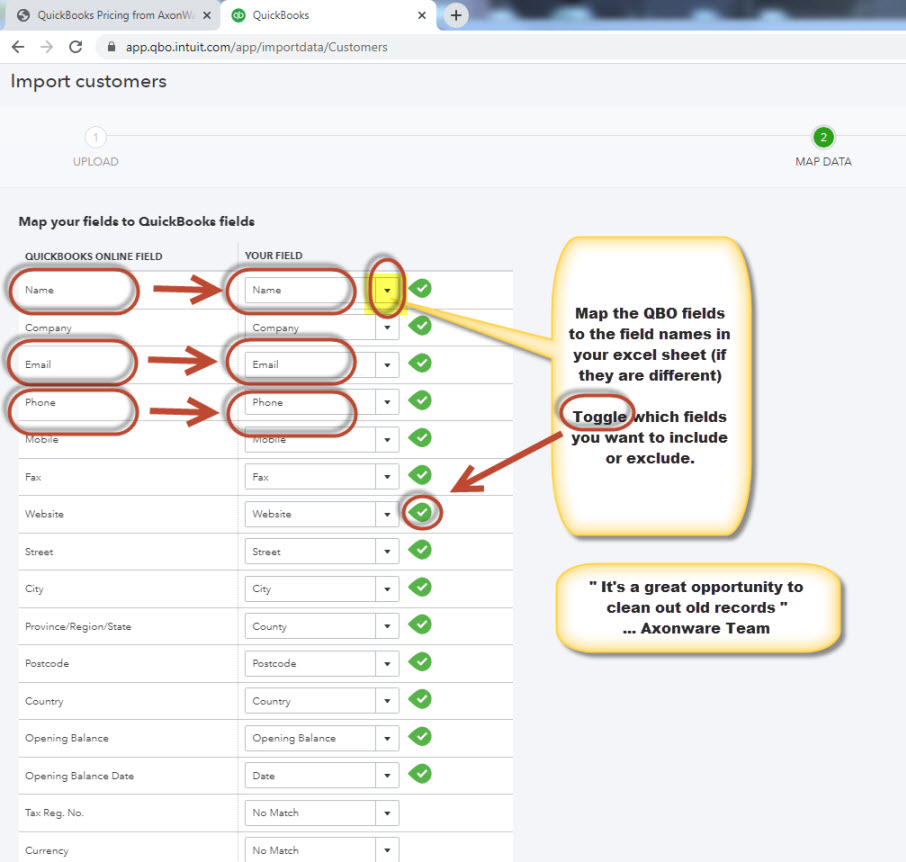The height and width of the screenshot is (862, 906).
Task: Click the 'Postcode' QuickBooks field label
Action: [47, 664]
